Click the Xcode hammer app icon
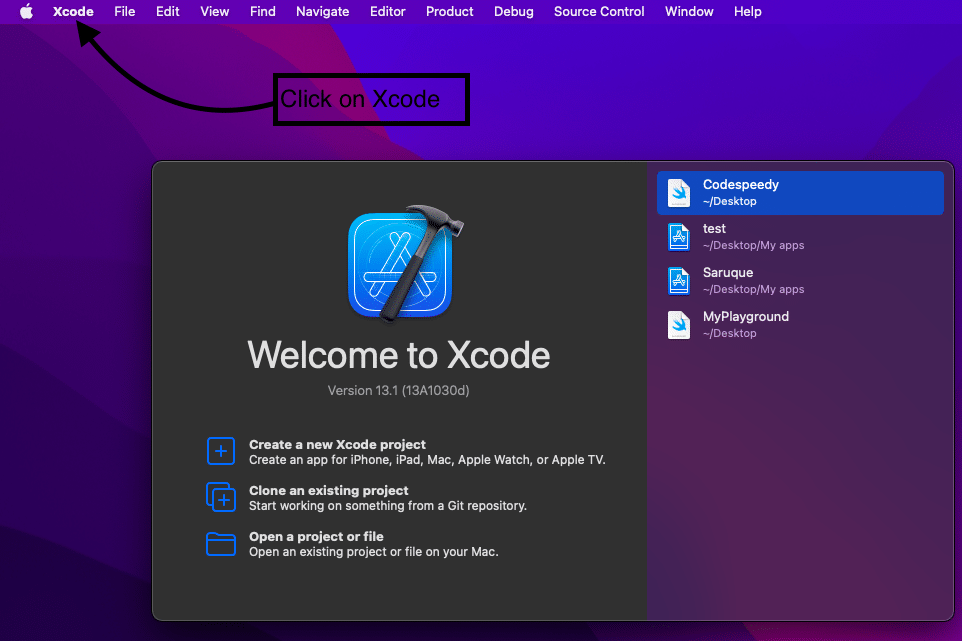 coord(403,263)
